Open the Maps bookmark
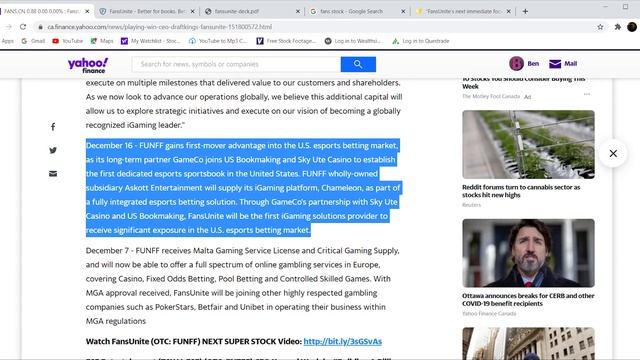 (x=102, y=41)
